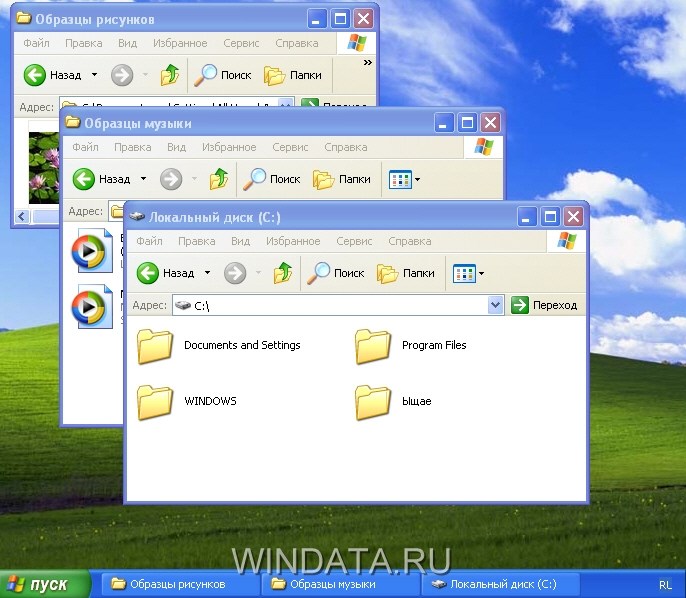Screen dimensions: 686x598
Task: Expand address bar dropdown in Локальный диск (C:)
Action: pyautogui.click(x=495, y=305)
